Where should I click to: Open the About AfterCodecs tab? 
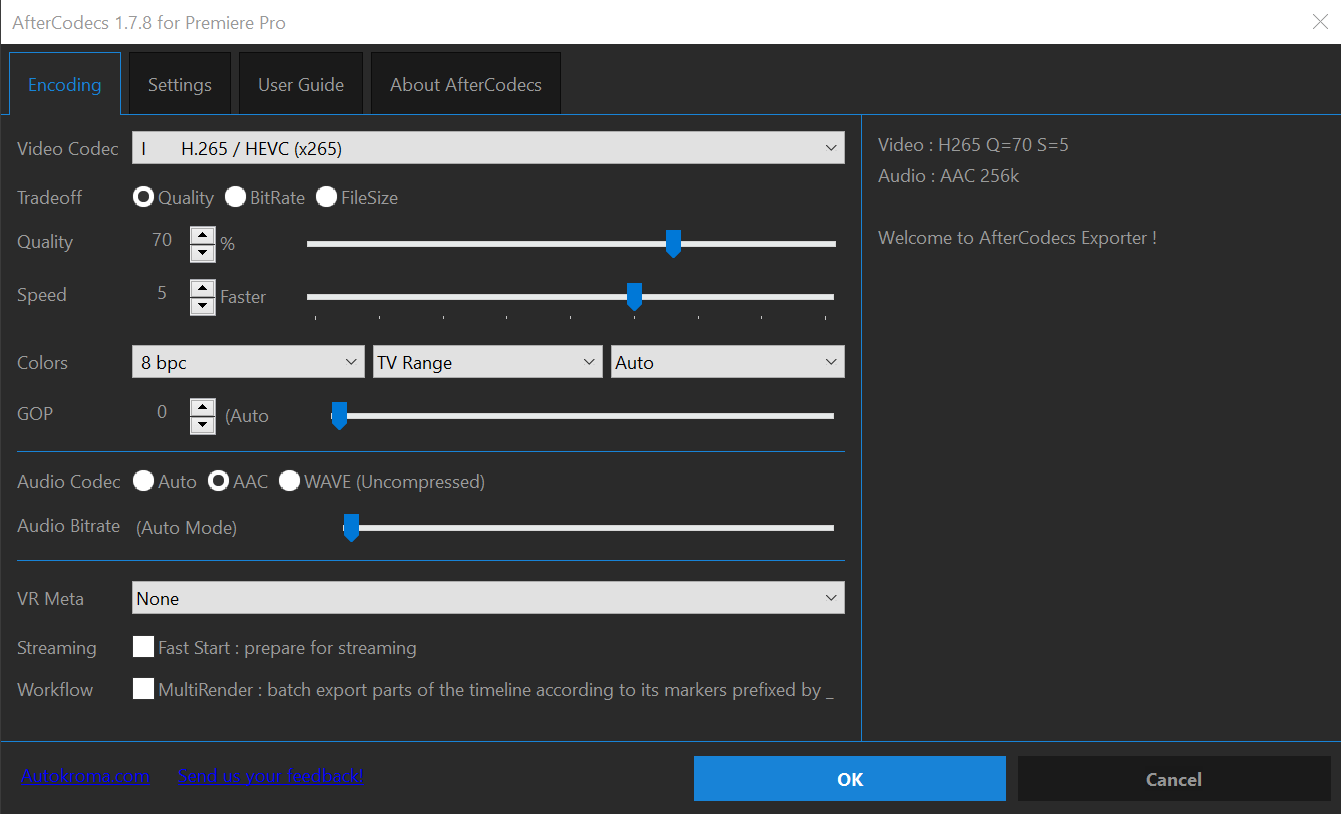pos(465,84)
